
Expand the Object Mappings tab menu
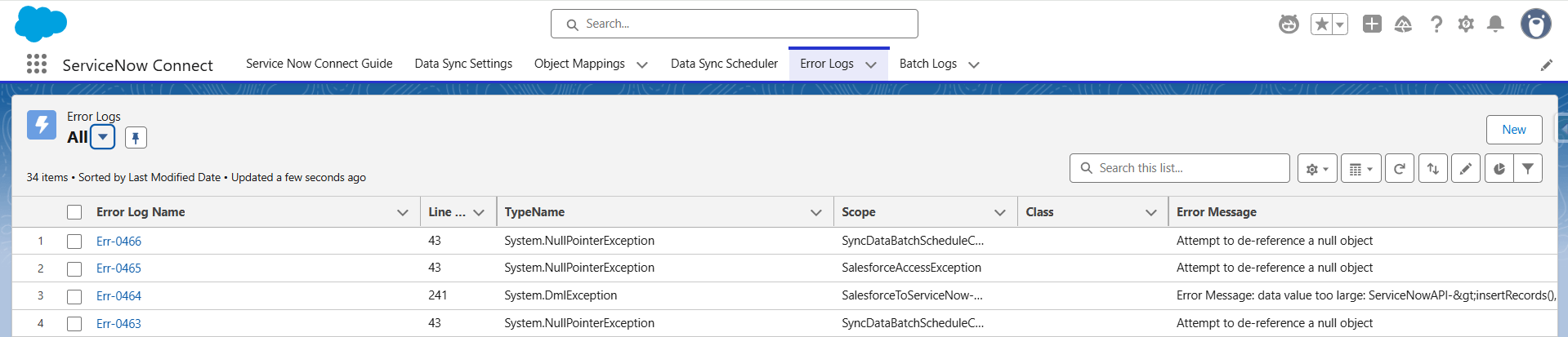pyautogui.click(x=642, y=64)
